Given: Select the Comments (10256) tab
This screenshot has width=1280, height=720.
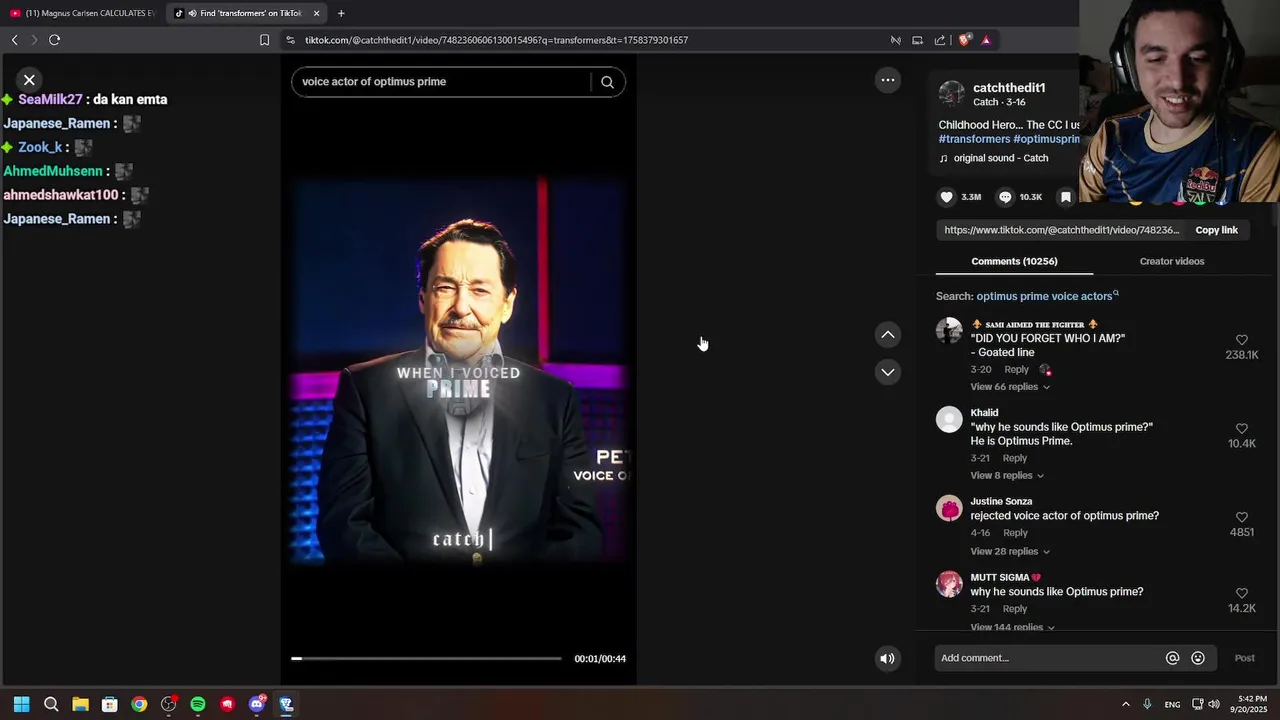Looking at the screenshot, I should coord(1014,262).
